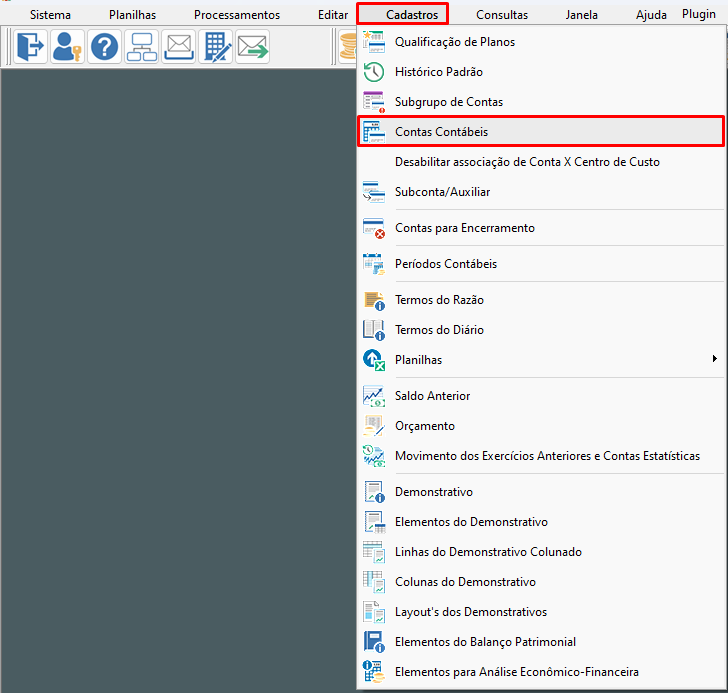Expand the Planilhas submenu arrow
Screen dimensions: 728x693
click(x=715, y=359)
